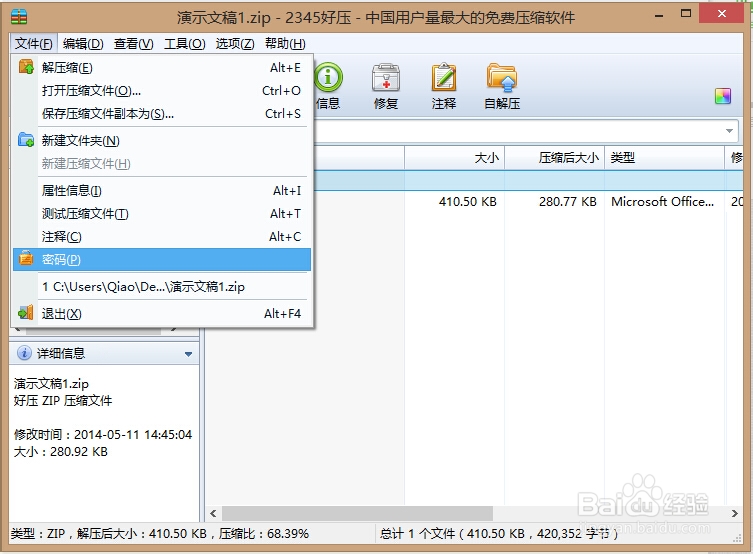Select 属性信息(I) menu entry
Screen dimensions: 753x554
tap(162, 191)
